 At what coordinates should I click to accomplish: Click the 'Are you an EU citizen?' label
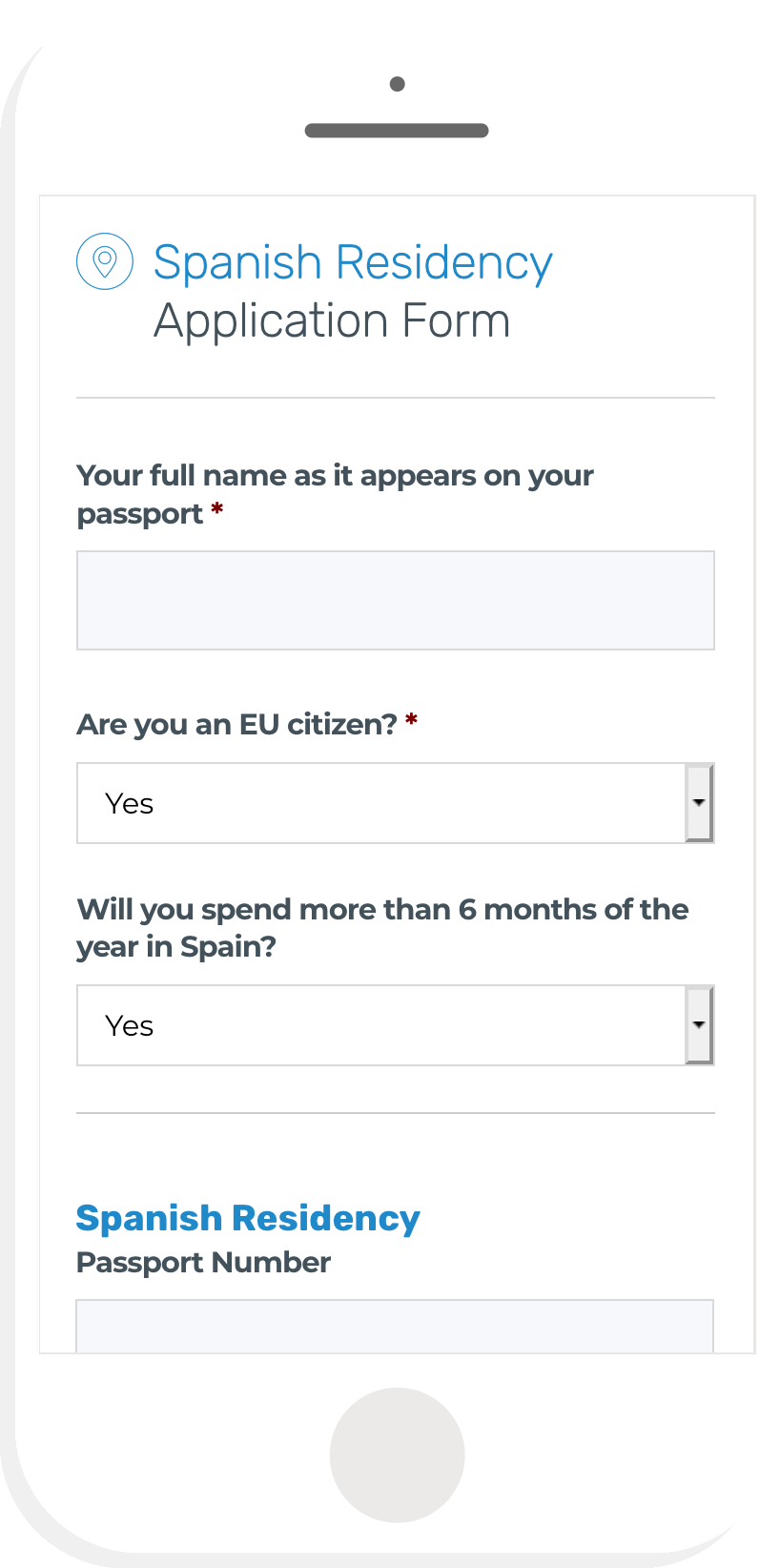(236, 725)
